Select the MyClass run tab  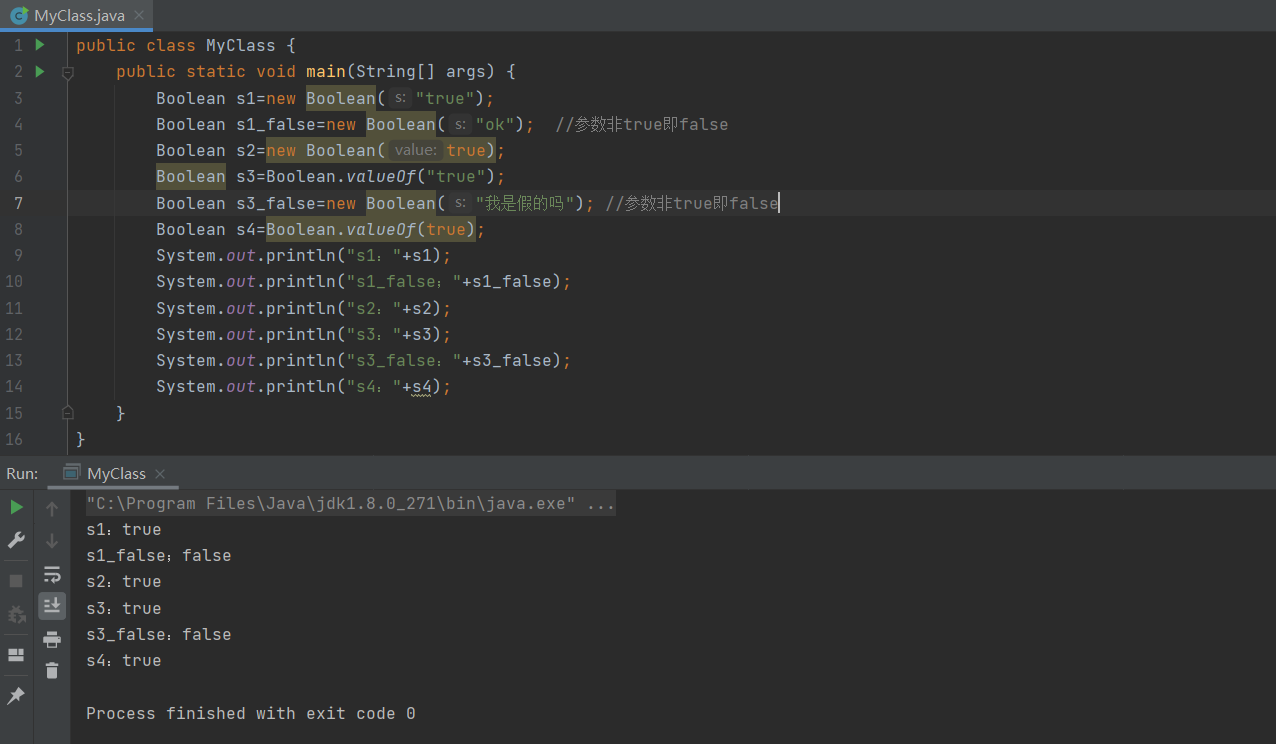115,473
